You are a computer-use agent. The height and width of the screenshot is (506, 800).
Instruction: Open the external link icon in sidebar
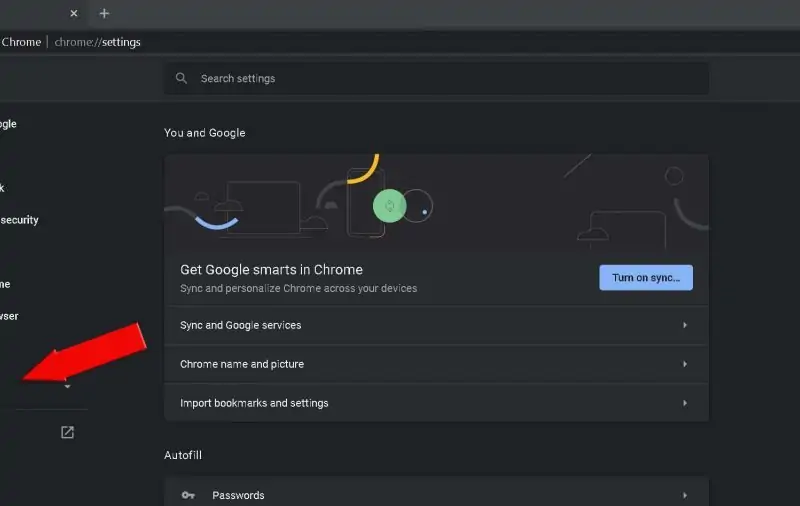point(67,433)
